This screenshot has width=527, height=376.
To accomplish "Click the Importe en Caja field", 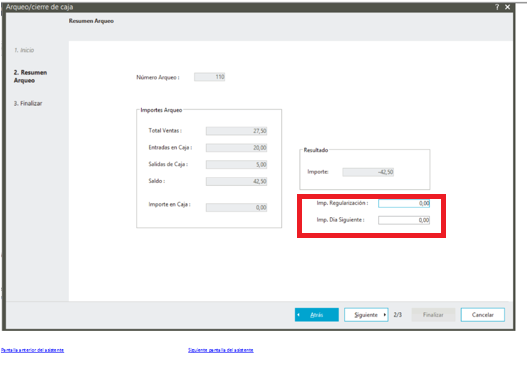I will coord(236,208).
